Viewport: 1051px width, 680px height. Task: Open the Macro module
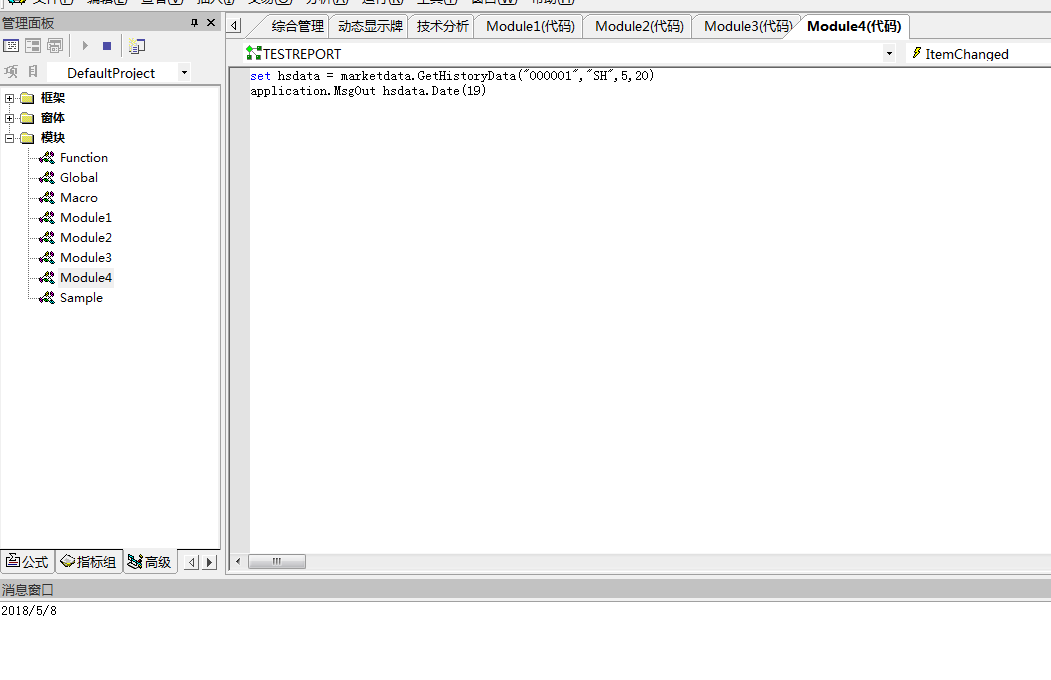[x=79, y=198]
